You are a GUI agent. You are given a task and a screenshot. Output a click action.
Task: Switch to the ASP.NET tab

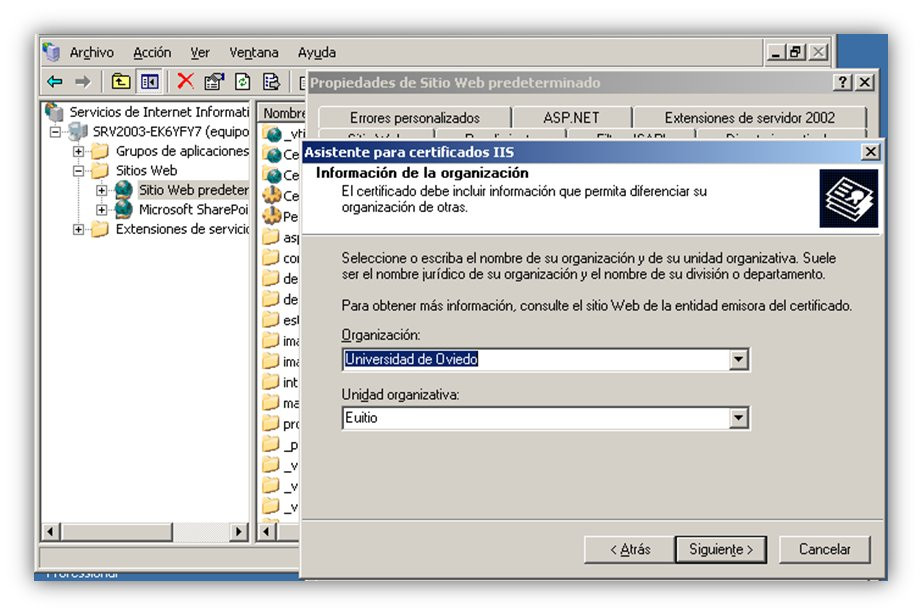click(571, 118)
